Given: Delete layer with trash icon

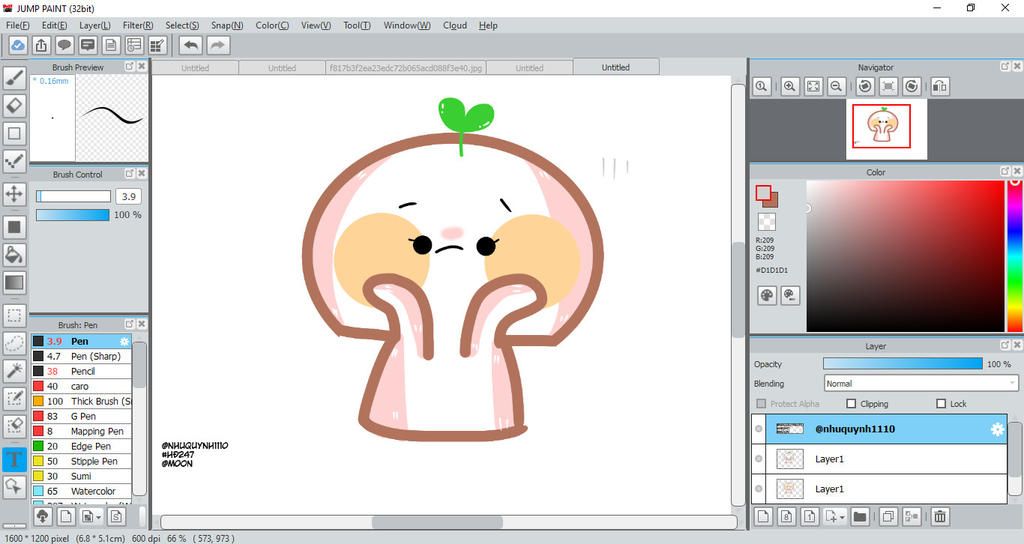Looking at the screenshot, I should [x=940, y=517].
